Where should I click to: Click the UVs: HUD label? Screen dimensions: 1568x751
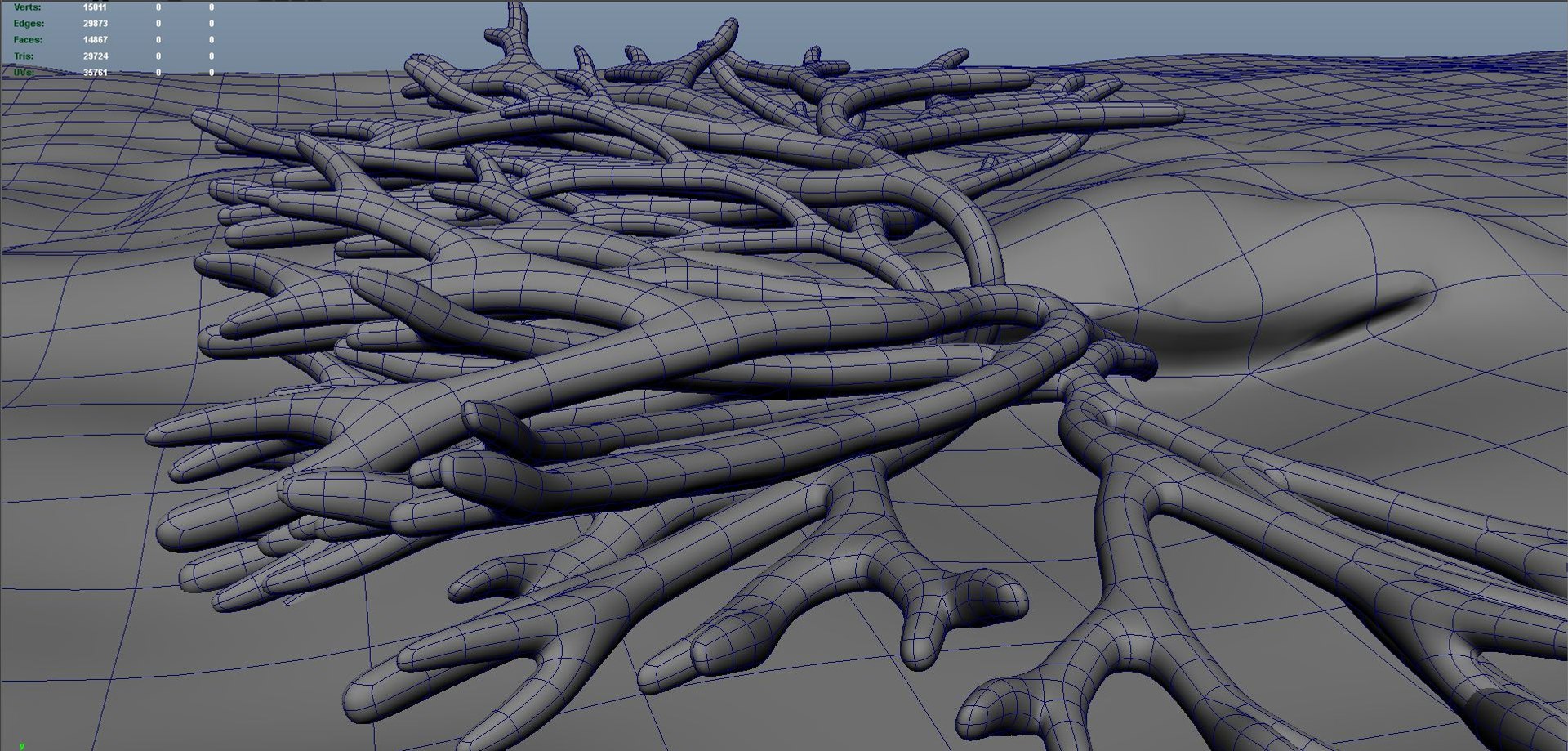24,73
